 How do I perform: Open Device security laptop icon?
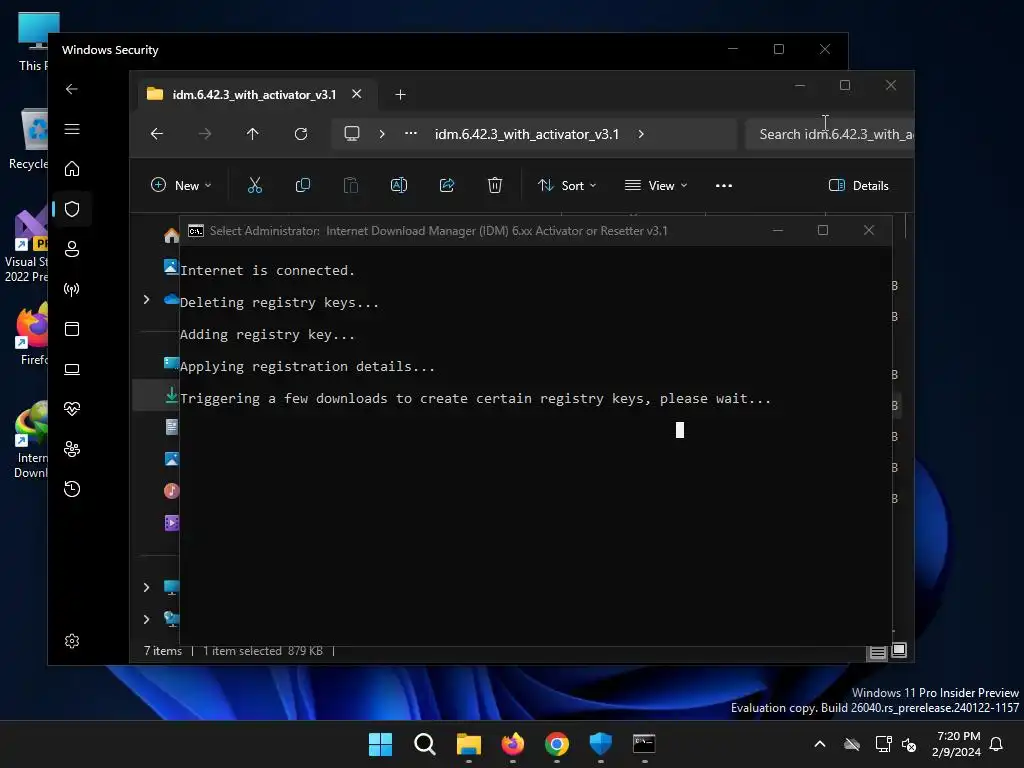72,369
